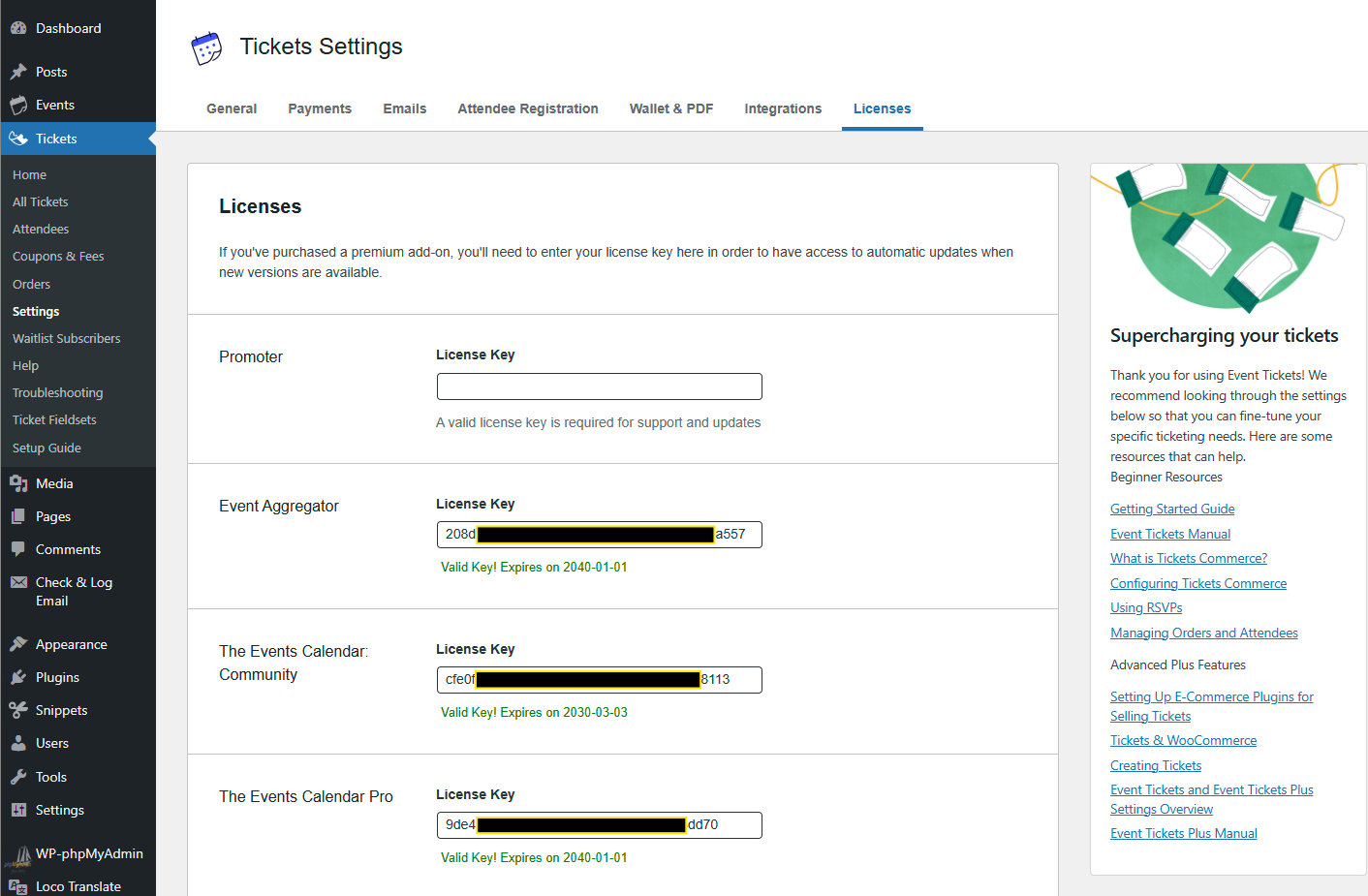Select the Pages icon
Viewport: 1368px width, 896px height.
20,515
